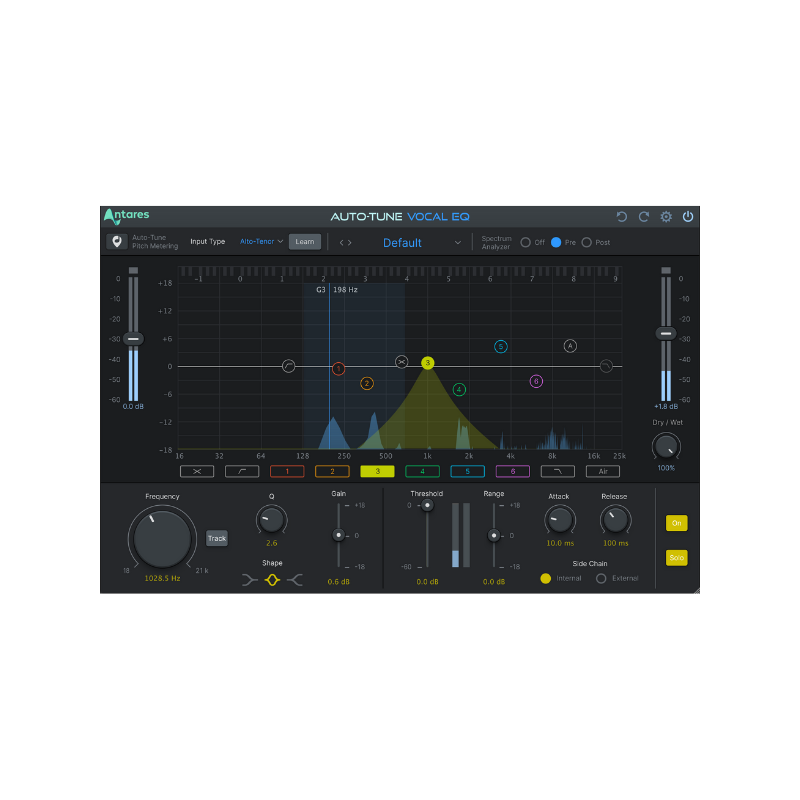Enable the Track button for frequency
This screenshot has height=800, width=800.
pos(216,538)
